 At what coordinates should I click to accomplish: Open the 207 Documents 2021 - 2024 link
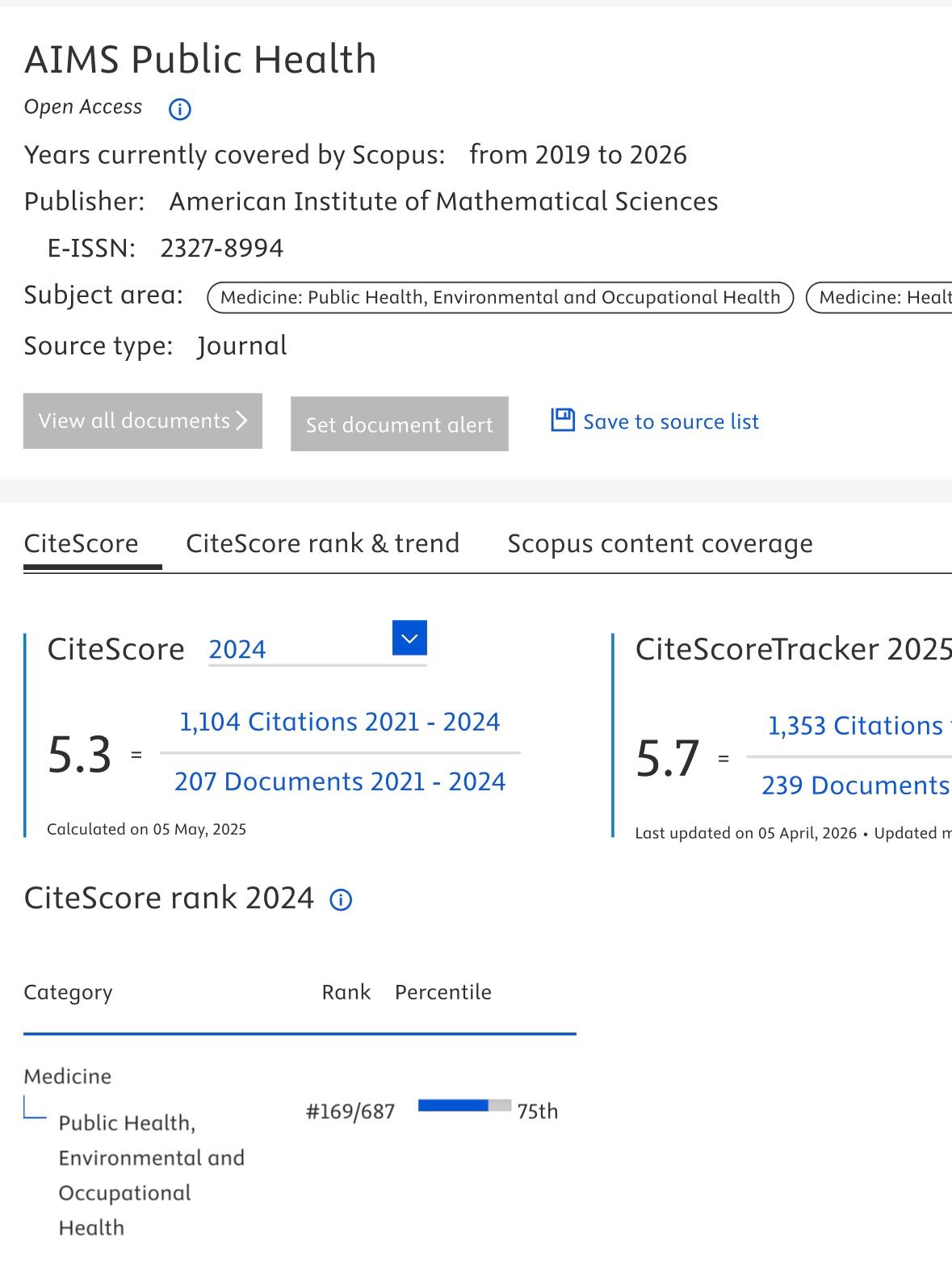(339, 781)
